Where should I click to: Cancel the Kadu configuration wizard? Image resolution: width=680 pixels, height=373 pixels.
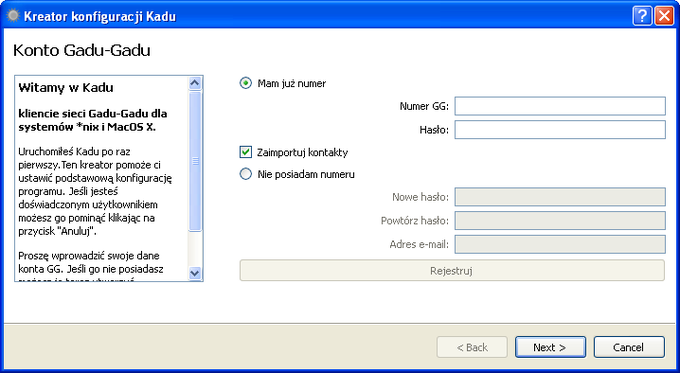point(629,347)
